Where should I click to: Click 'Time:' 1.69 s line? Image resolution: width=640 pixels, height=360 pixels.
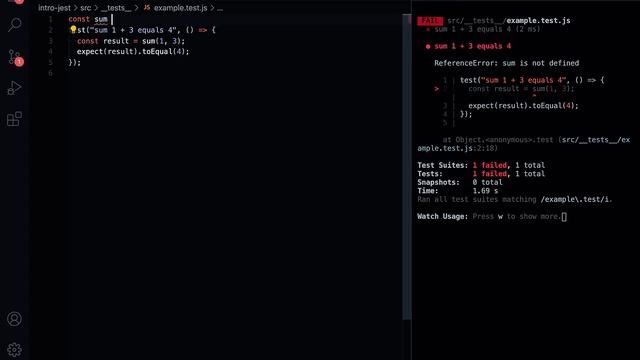tap(458, 191)
